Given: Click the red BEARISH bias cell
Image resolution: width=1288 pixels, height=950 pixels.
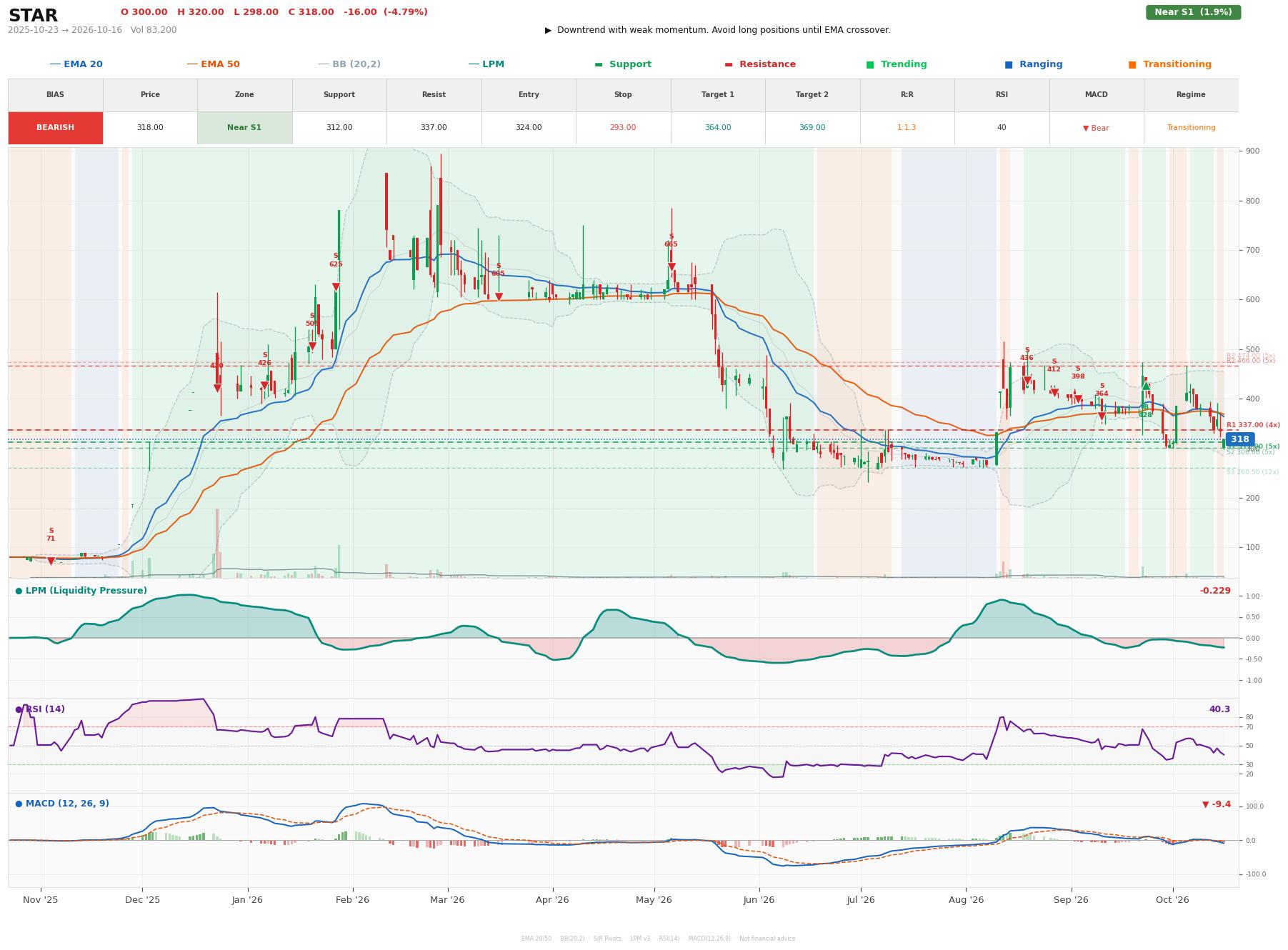Looking at the screenshot, I should tap(56, 128).
